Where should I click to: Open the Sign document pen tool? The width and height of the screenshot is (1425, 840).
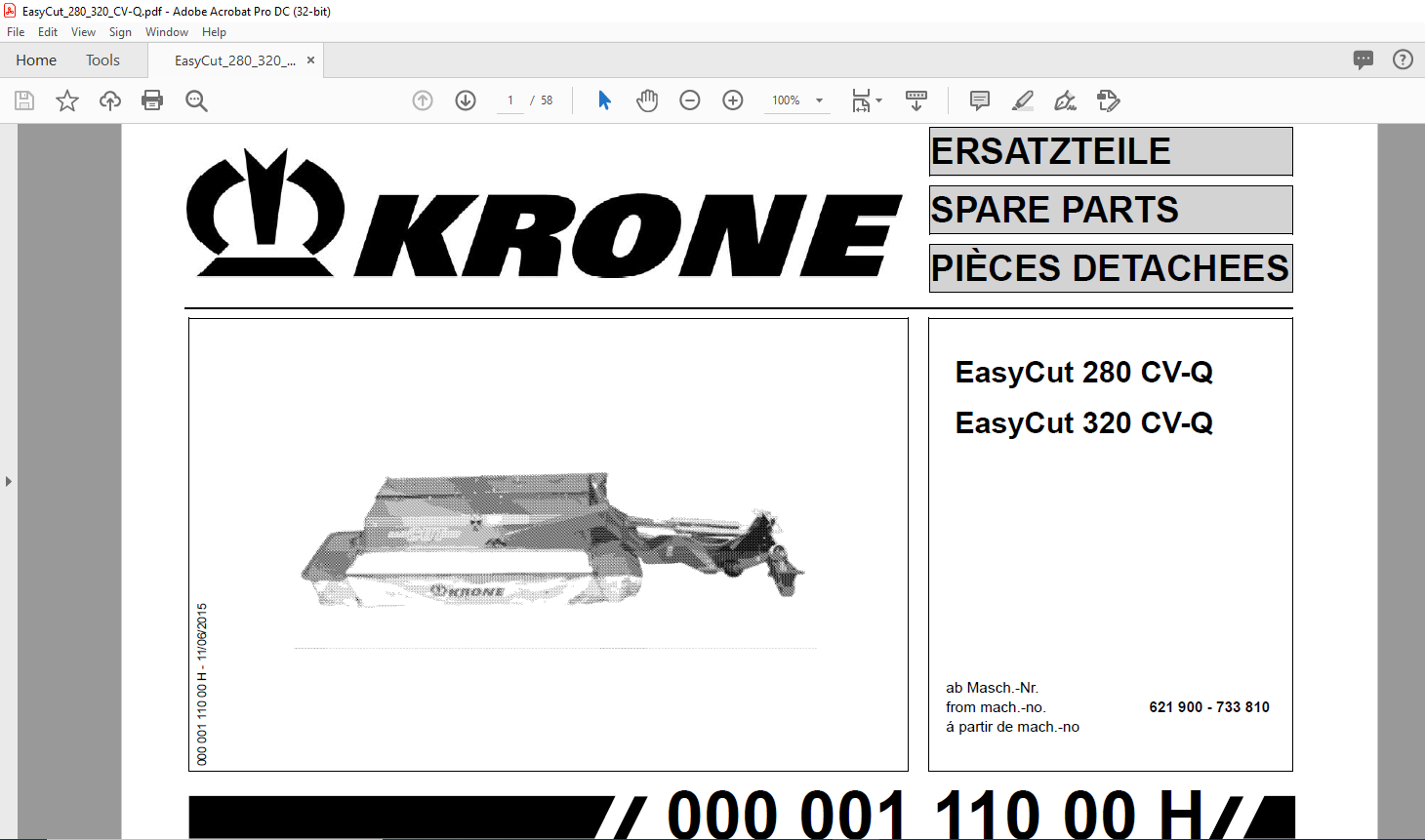(1066, 100)
